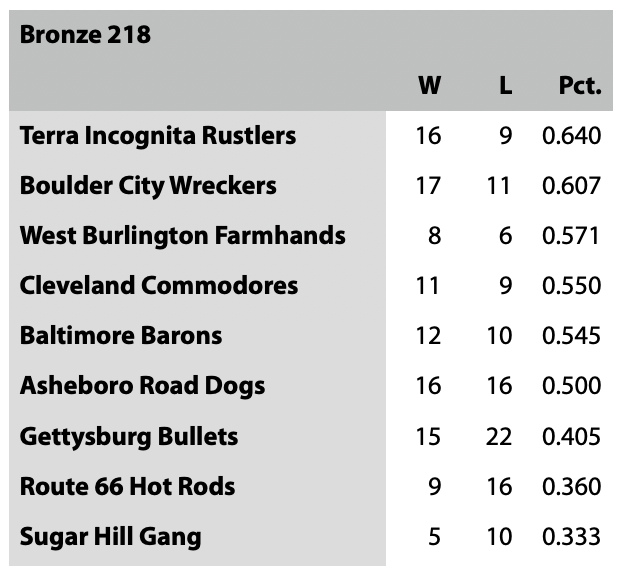Select the W column header

pyautogui.click(x=428, y=86)
